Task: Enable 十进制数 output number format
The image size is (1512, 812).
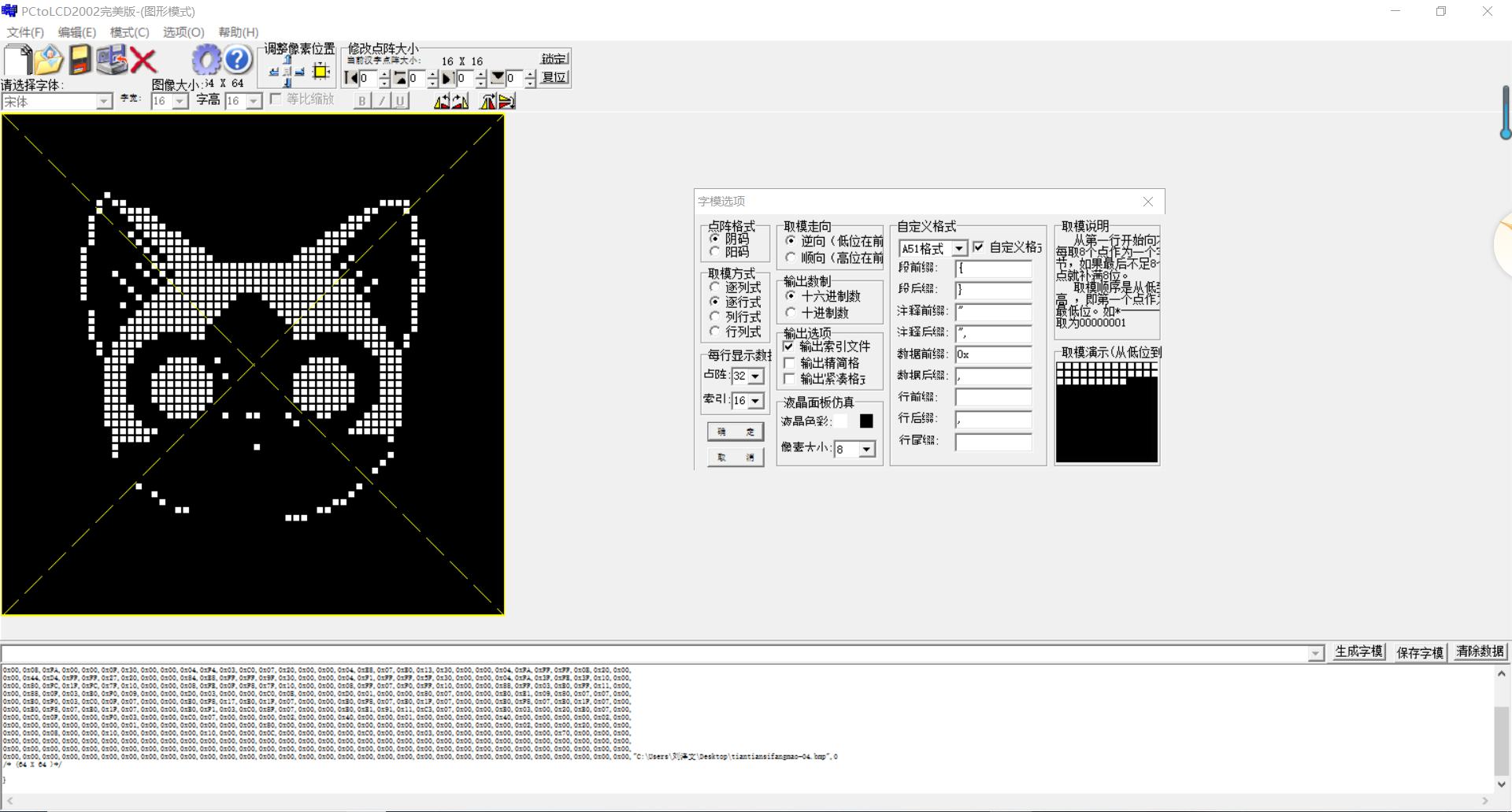Action: tap(791, 313)
